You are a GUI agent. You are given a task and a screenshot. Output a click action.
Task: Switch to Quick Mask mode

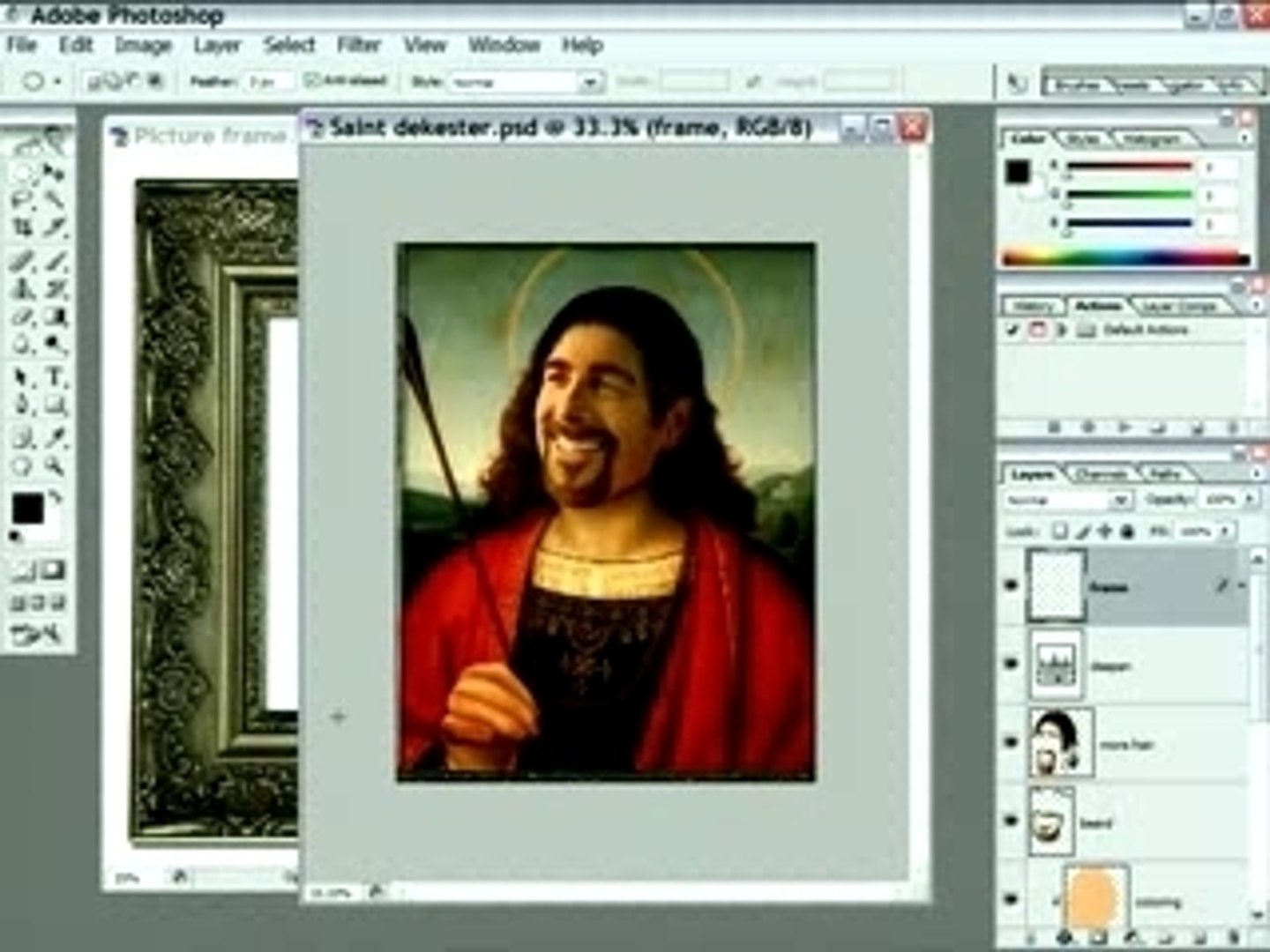[x=54, y=571]
